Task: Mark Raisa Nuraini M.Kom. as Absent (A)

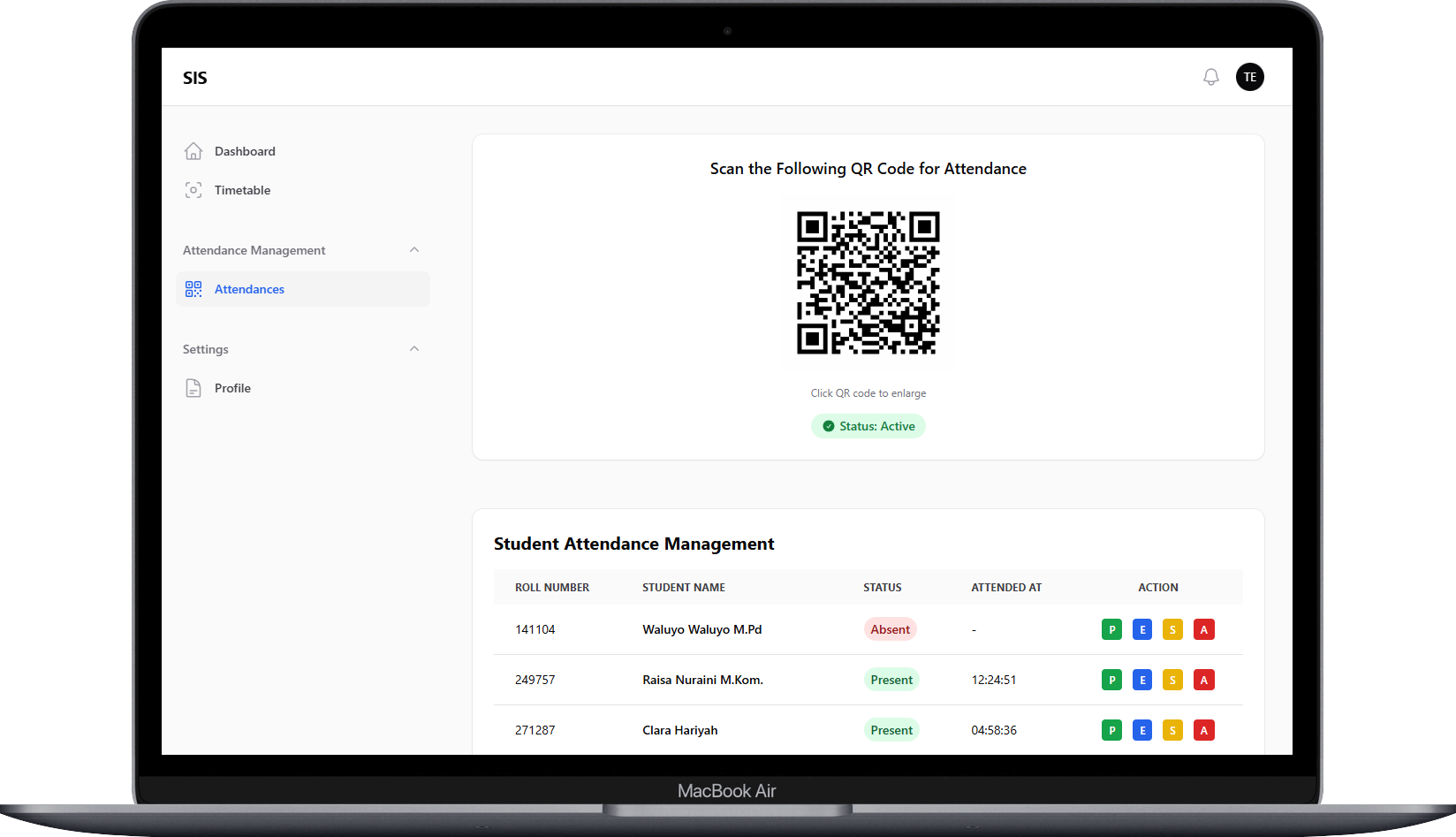Action: [x=1204, y=680]
